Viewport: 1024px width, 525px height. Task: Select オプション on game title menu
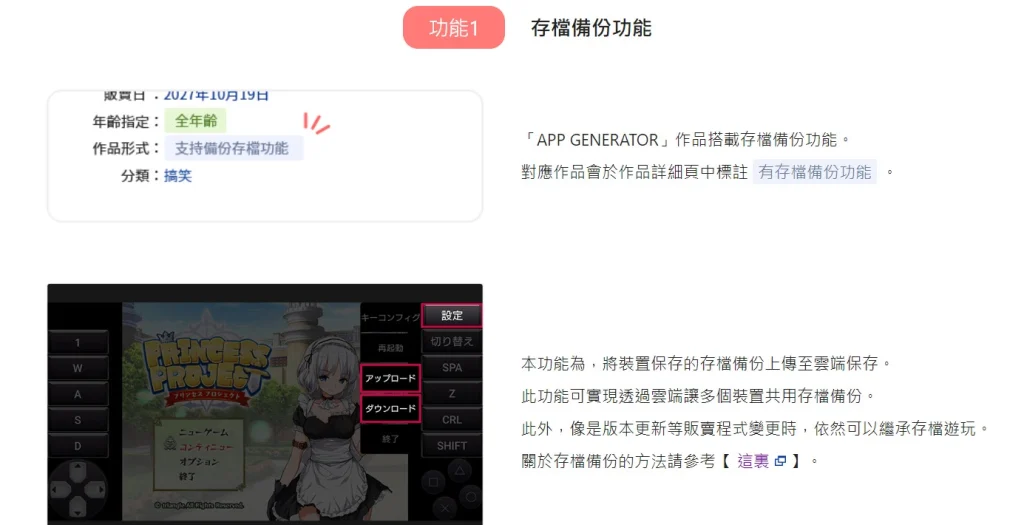click(199, 461)
